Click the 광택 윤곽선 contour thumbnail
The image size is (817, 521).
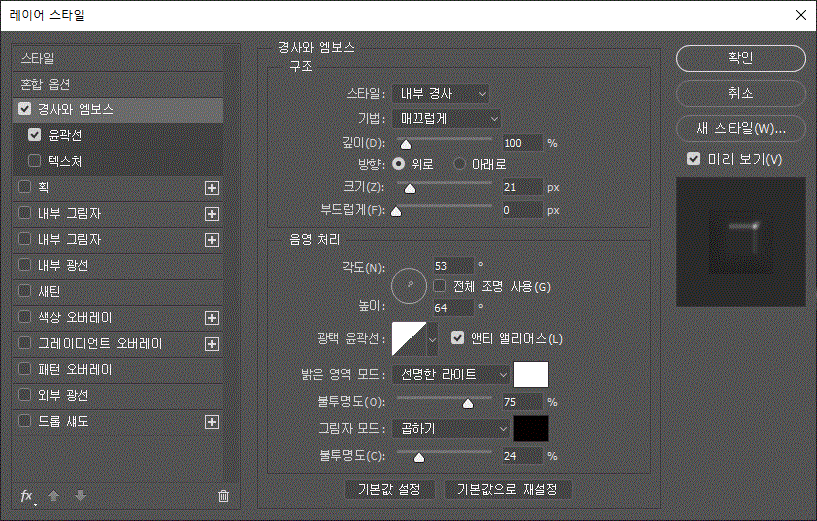tap(409, 339)
